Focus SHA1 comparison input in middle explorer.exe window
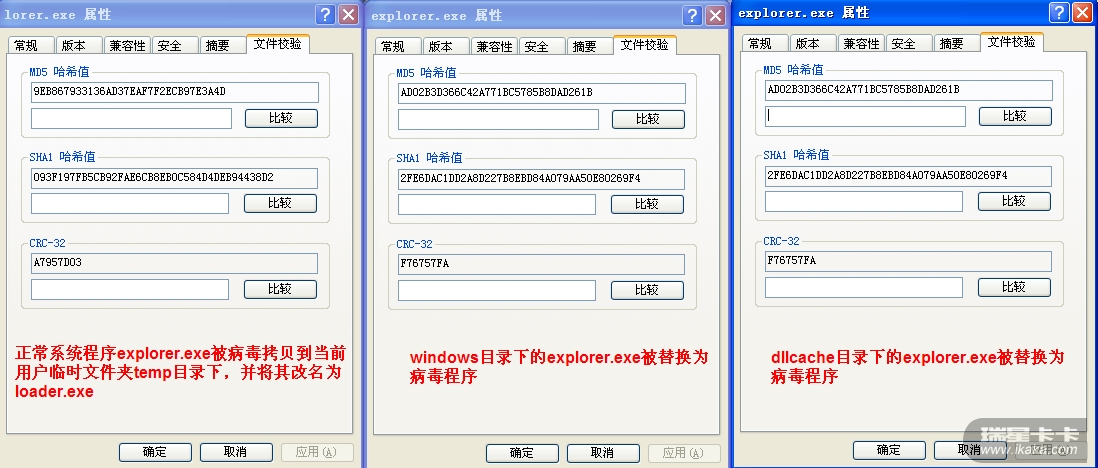The width and height of the screenshot is (1098, 468). coord(497,205)
